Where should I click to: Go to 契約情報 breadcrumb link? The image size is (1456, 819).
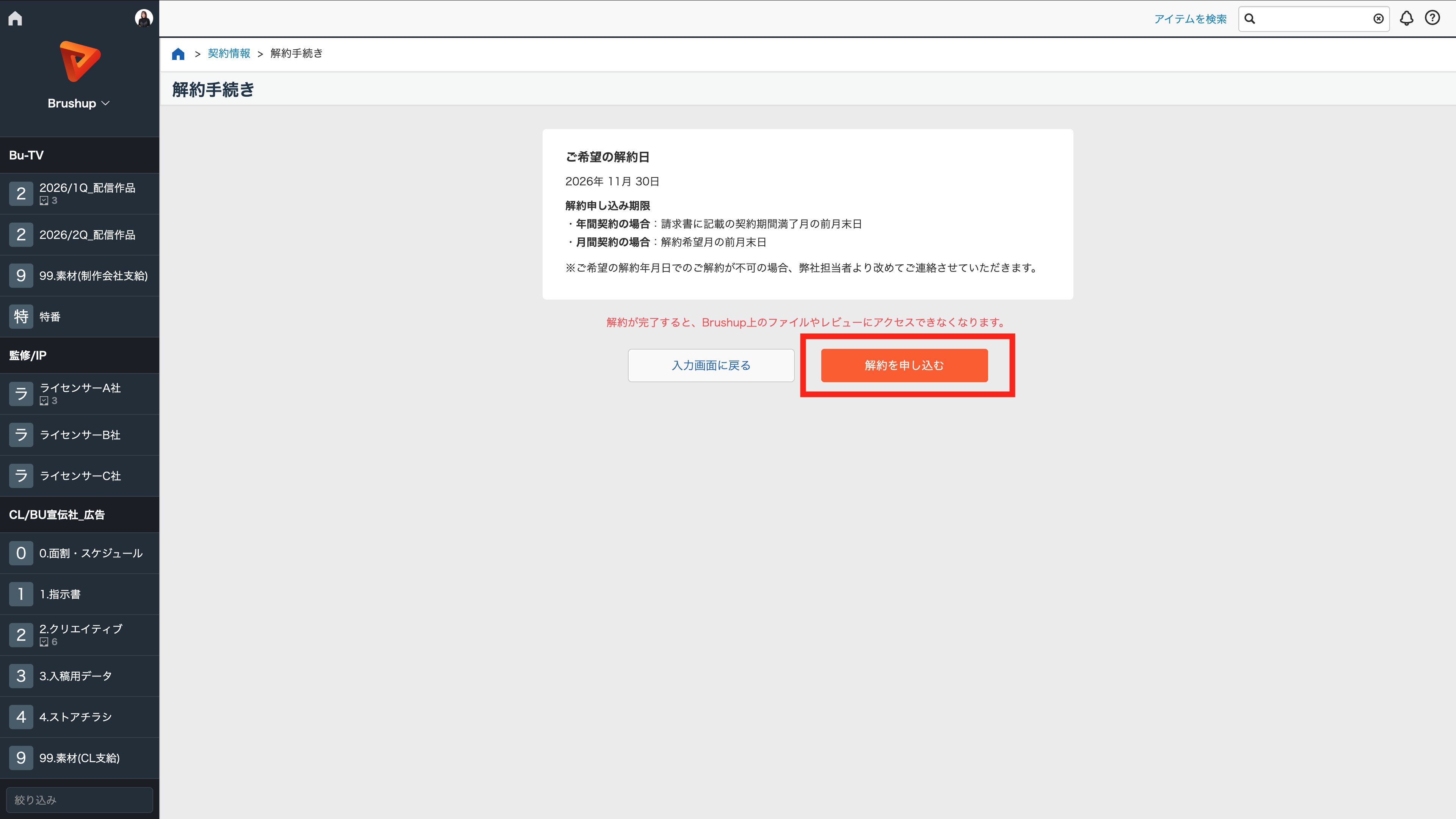tap(229, 53)
